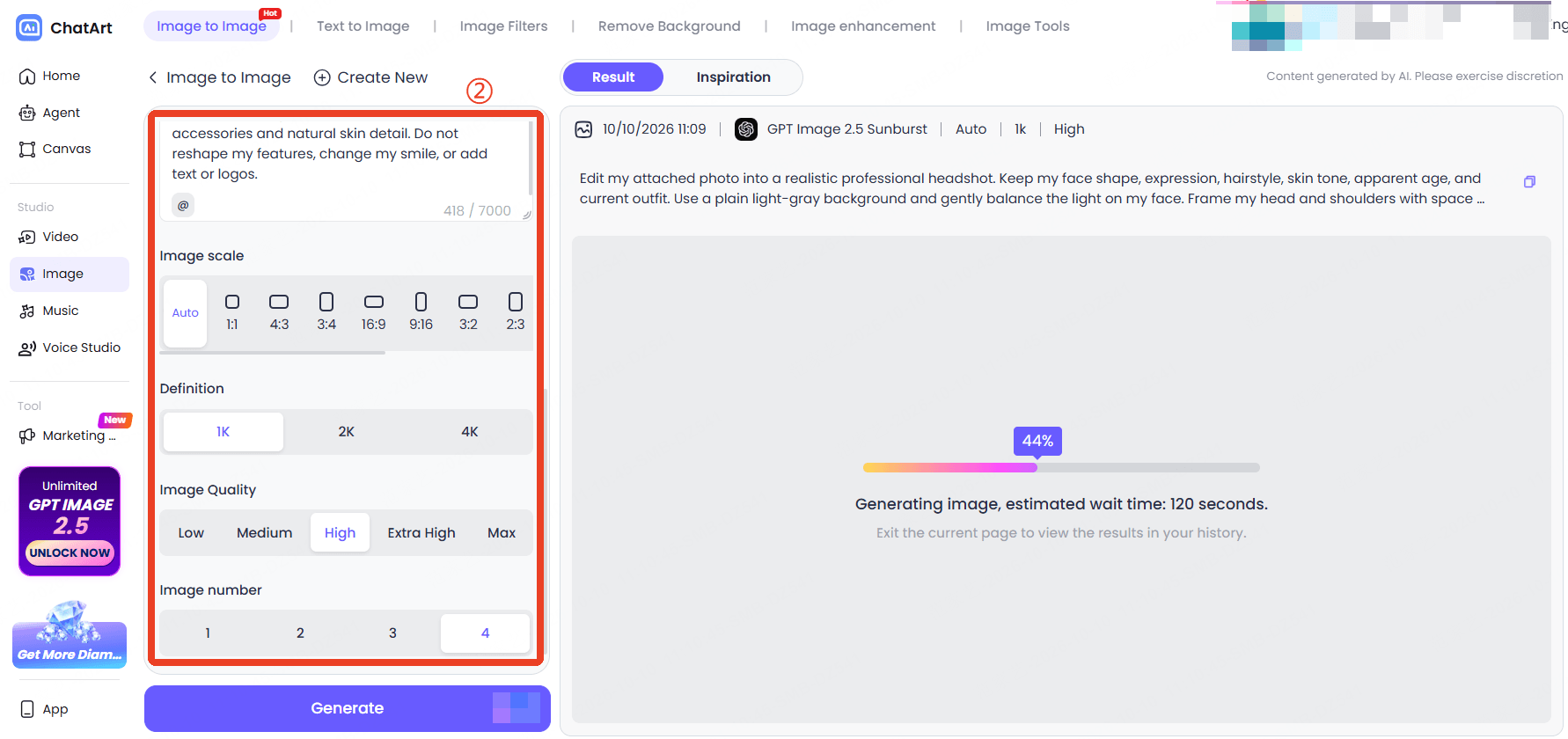This screenshot has height=739, width=1568.
Task: Click the Unlock Now GPT Image 2.5 banner
Action: tap(70, 522)
